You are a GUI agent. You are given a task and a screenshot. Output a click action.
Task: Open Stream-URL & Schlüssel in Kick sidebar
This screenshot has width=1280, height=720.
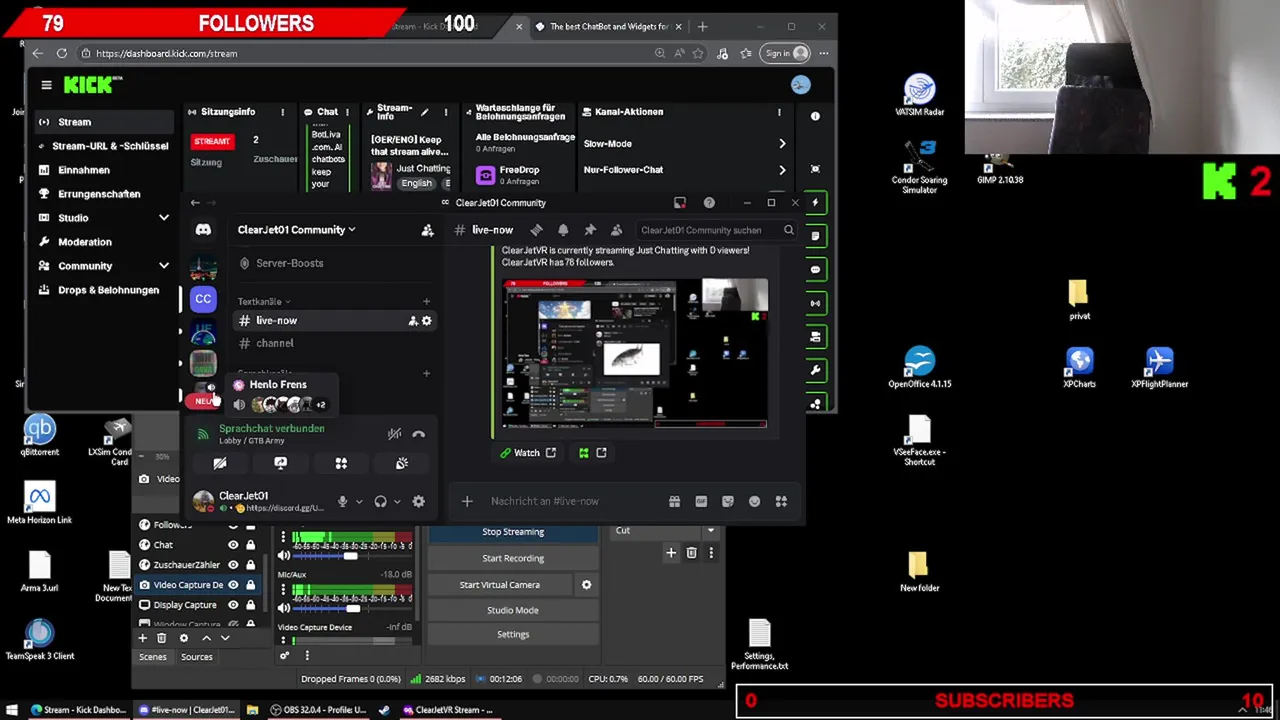click(102, 146)
